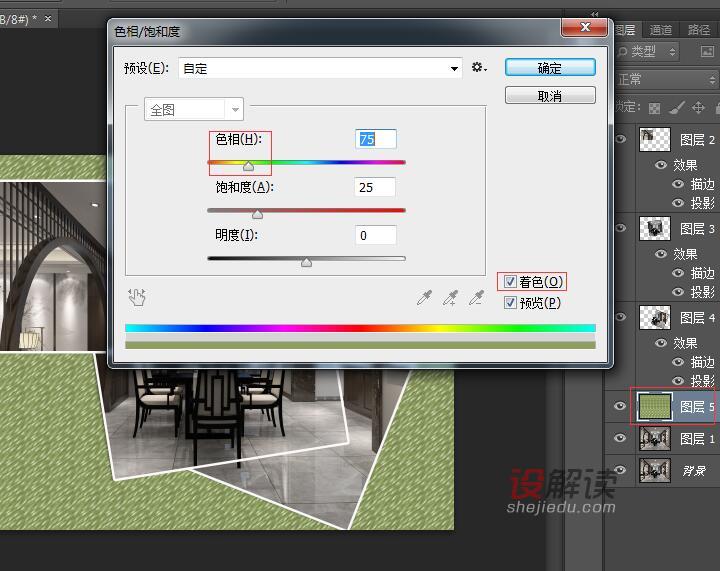Toggle the 效果 eye under 图层 4
720x571 pixels.
(x=661, y=343)
